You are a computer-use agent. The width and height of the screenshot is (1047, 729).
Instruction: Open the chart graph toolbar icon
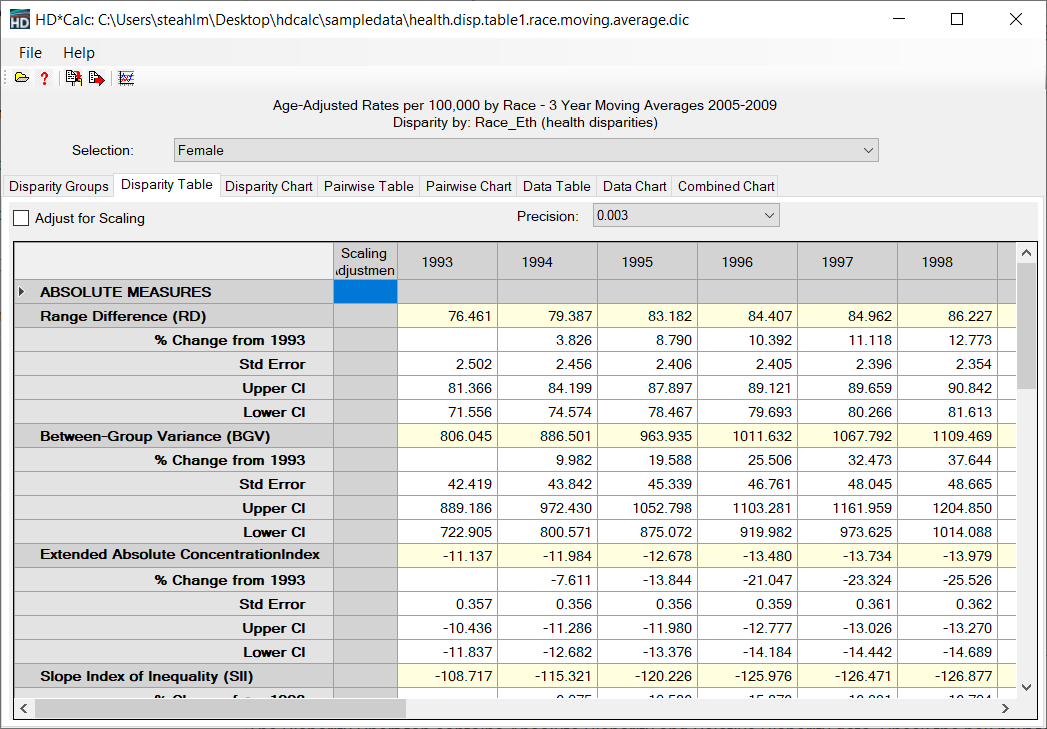[126, 77]
